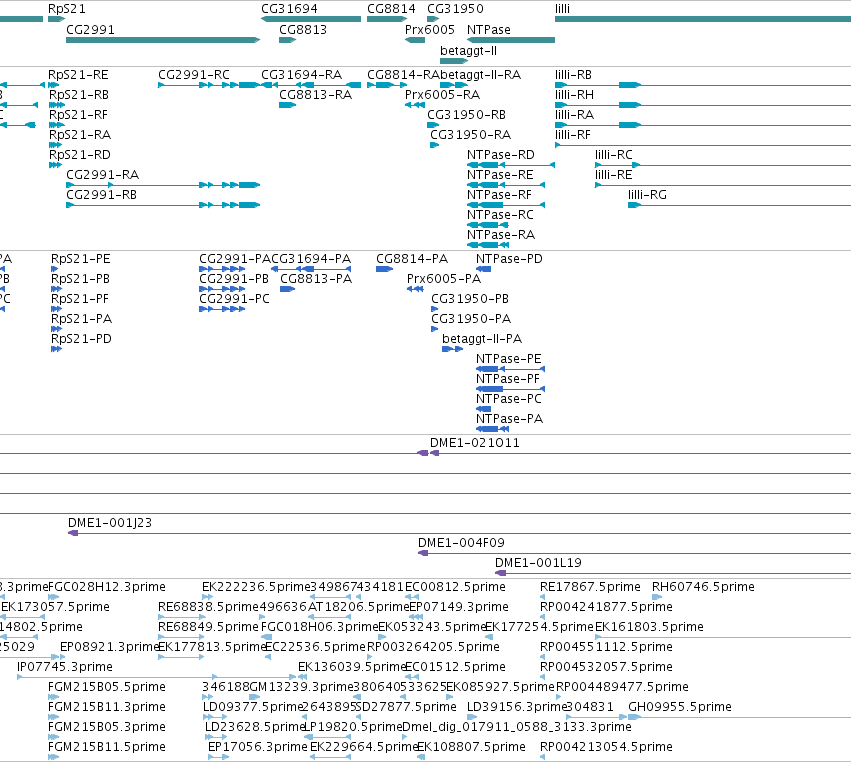
Task: Click protein CG2991-PC
Action: [222, 309]
